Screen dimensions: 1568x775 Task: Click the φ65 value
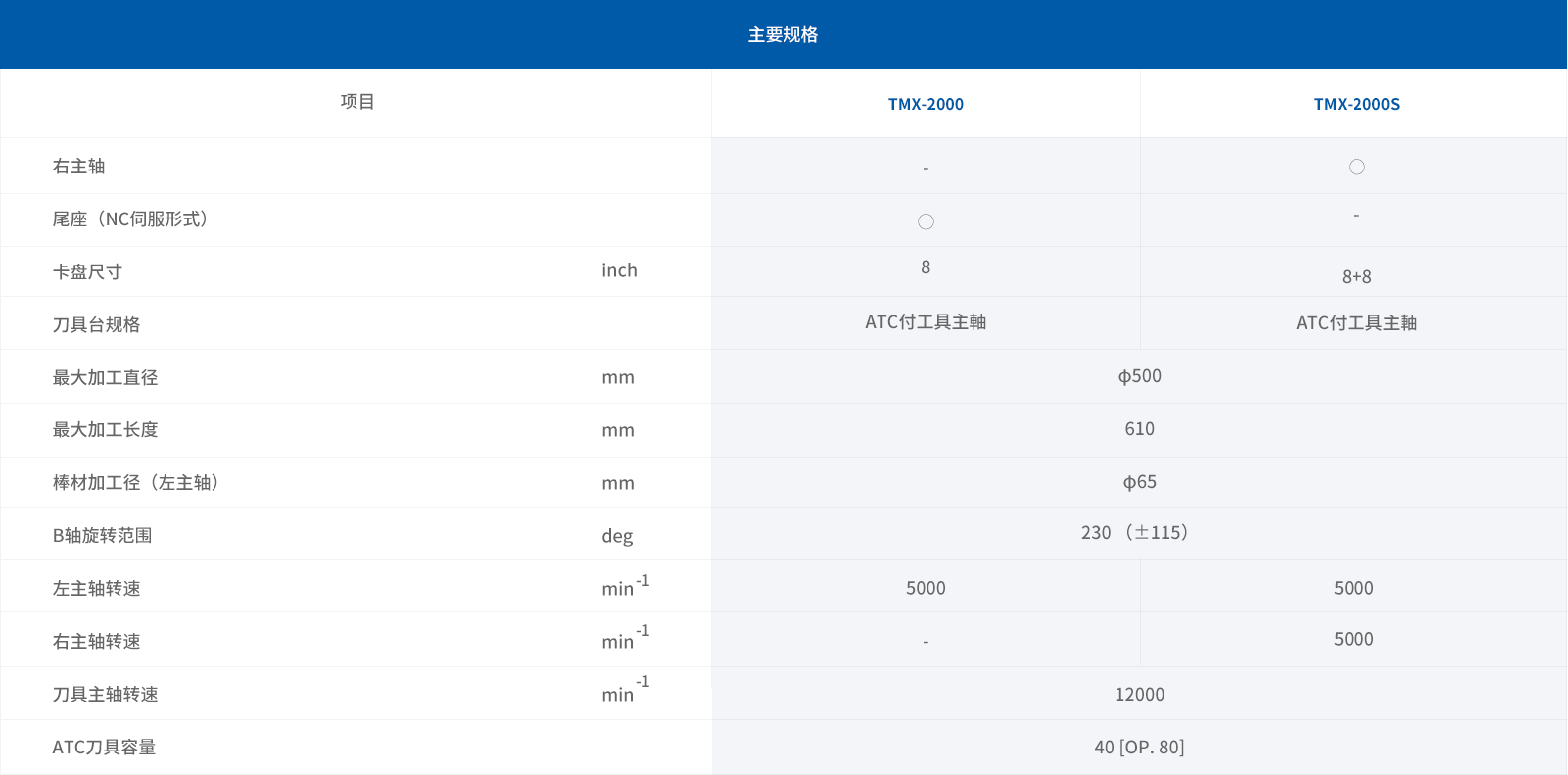1140,482
